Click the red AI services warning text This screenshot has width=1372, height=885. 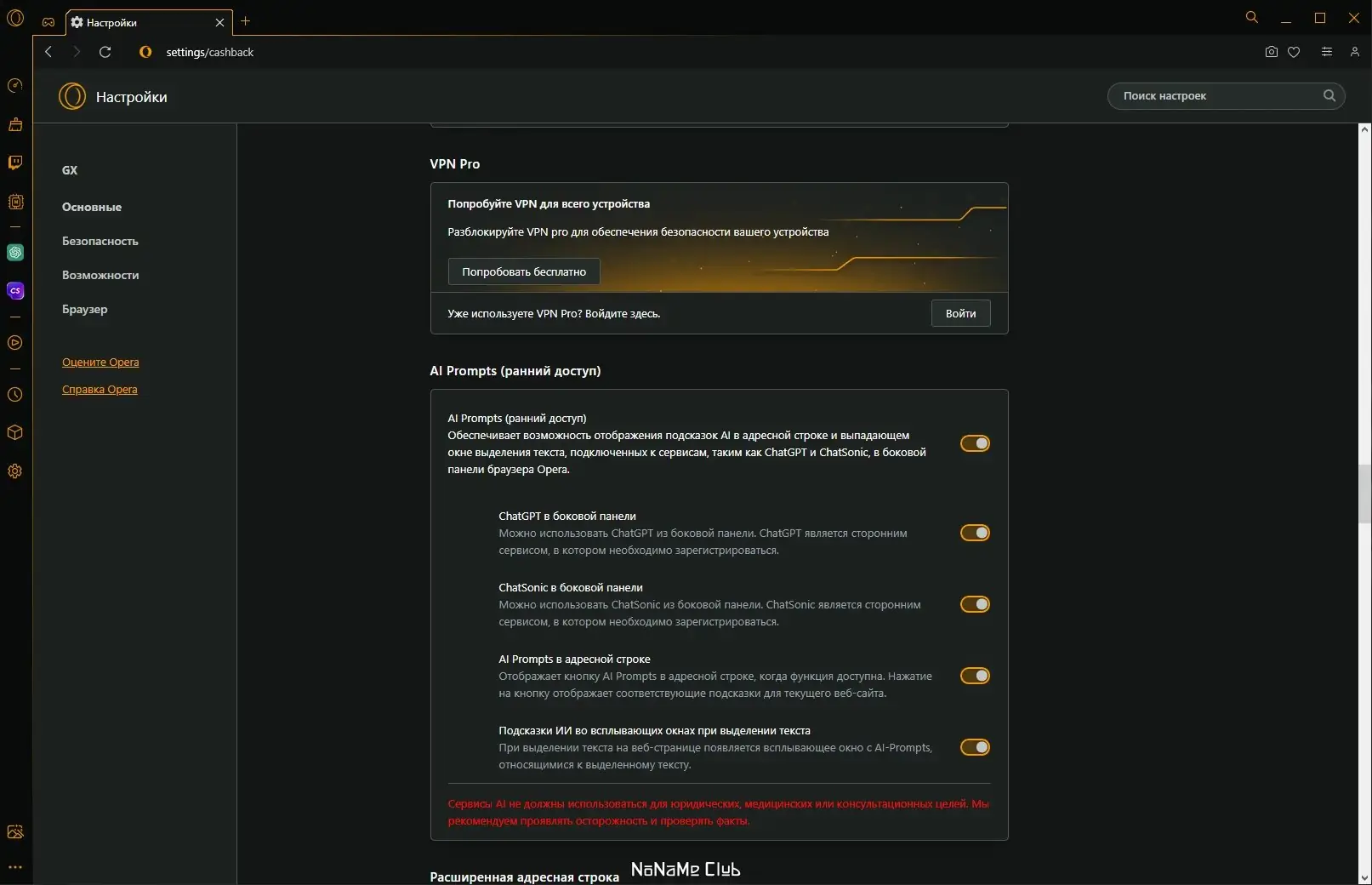pyautogui.click(x=719, y=813)
